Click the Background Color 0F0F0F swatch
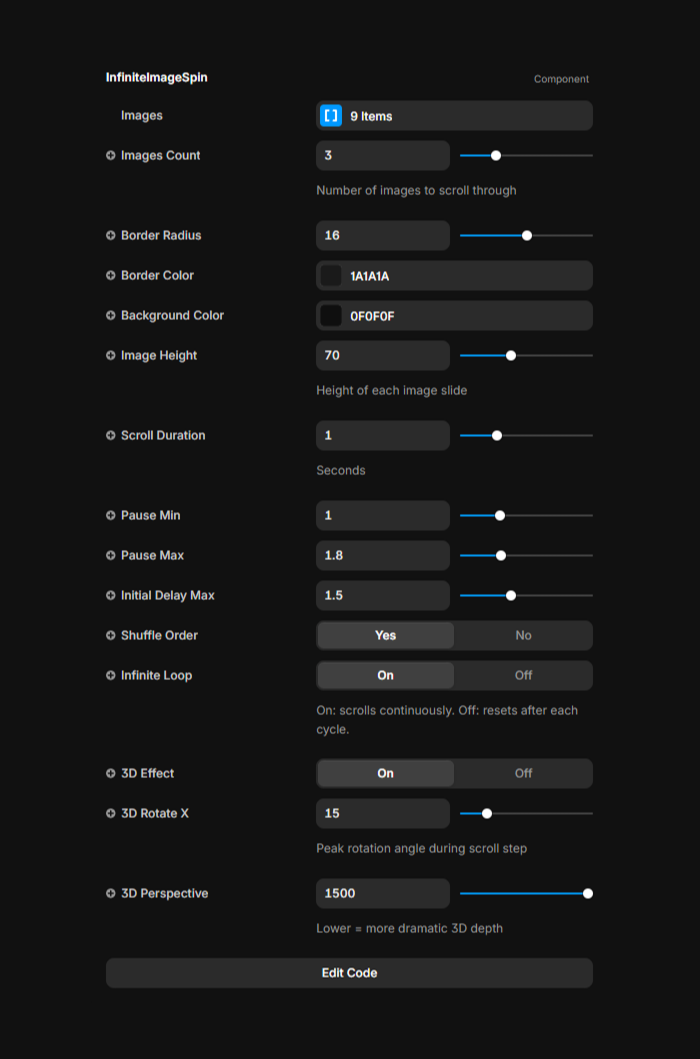Screen dimensions: 700x1059 point(331,316)
